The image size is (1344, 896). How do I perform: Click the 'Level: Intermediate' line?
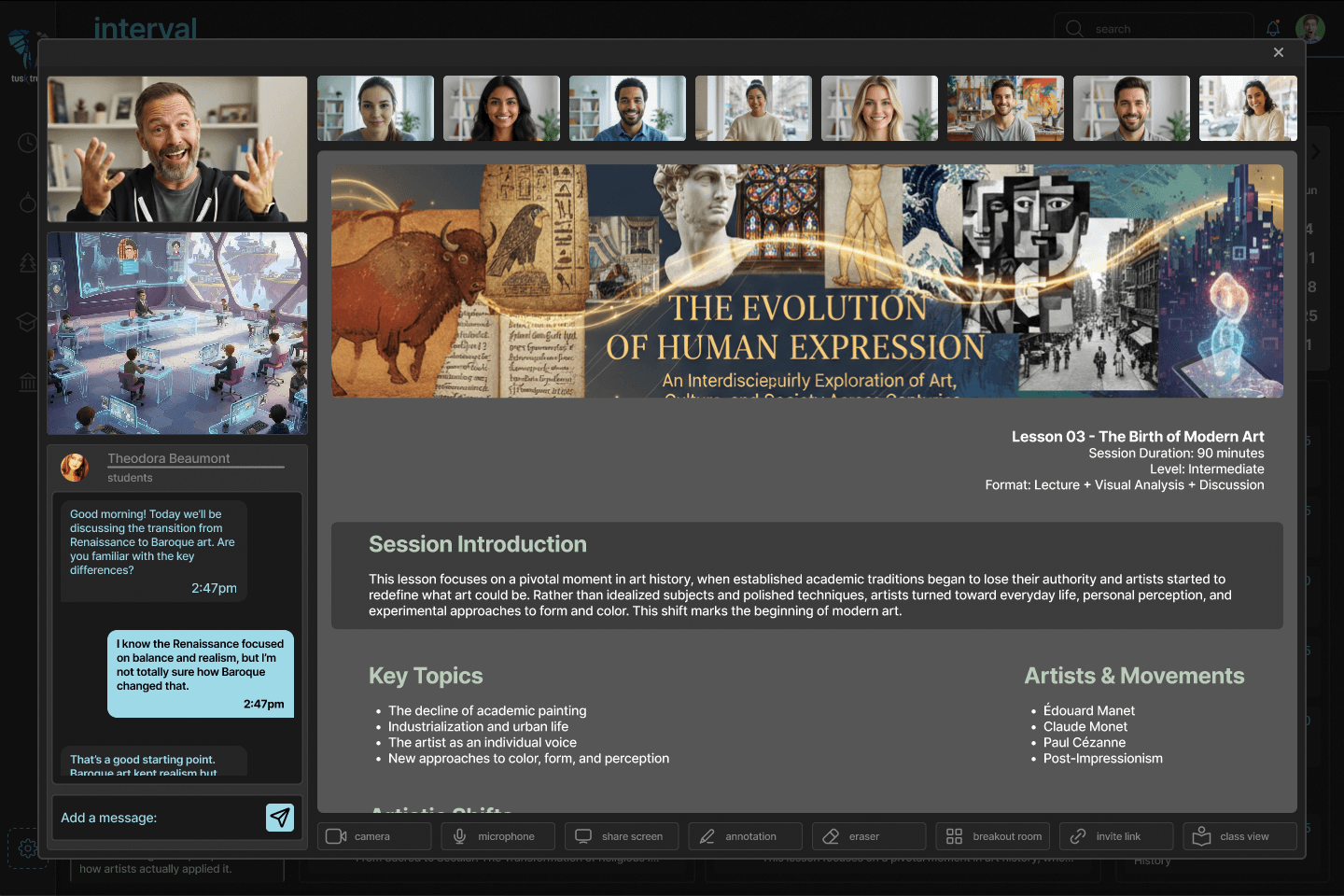pyautogui.click(x=1207, y=469)
